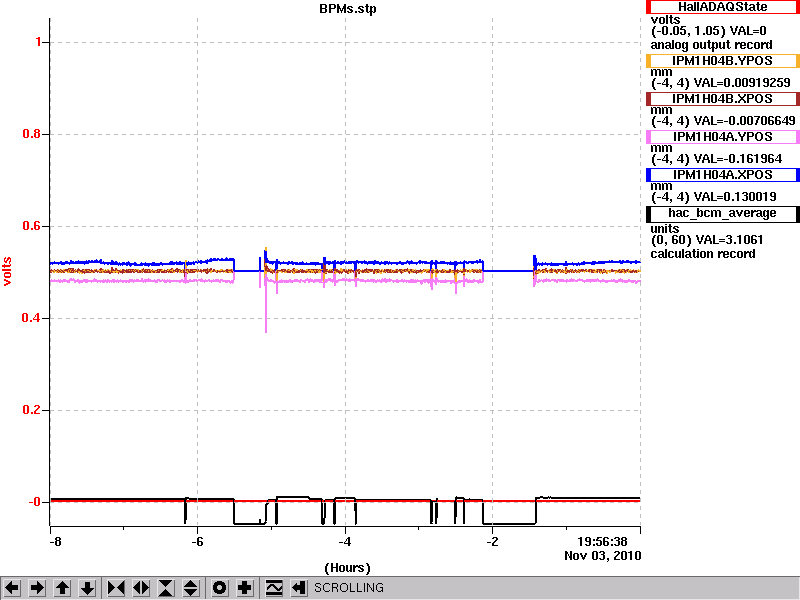Image resolution: width=800 pixels, height=600 pixels.
Task: Click the y-axis tick label 0.4
Action: pos(32,318)
